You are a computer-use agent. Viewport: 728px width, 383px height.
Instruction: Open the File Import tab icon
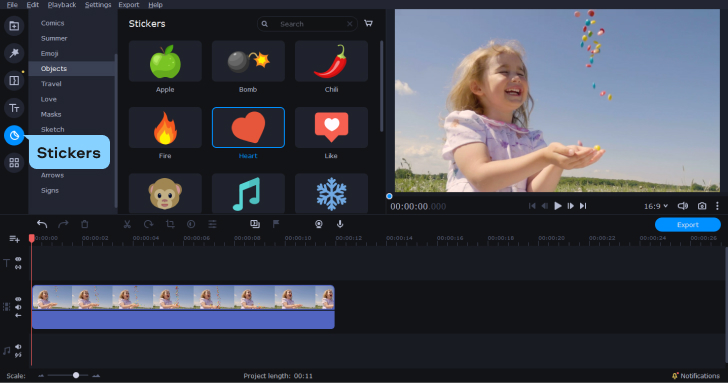point(14,26)
